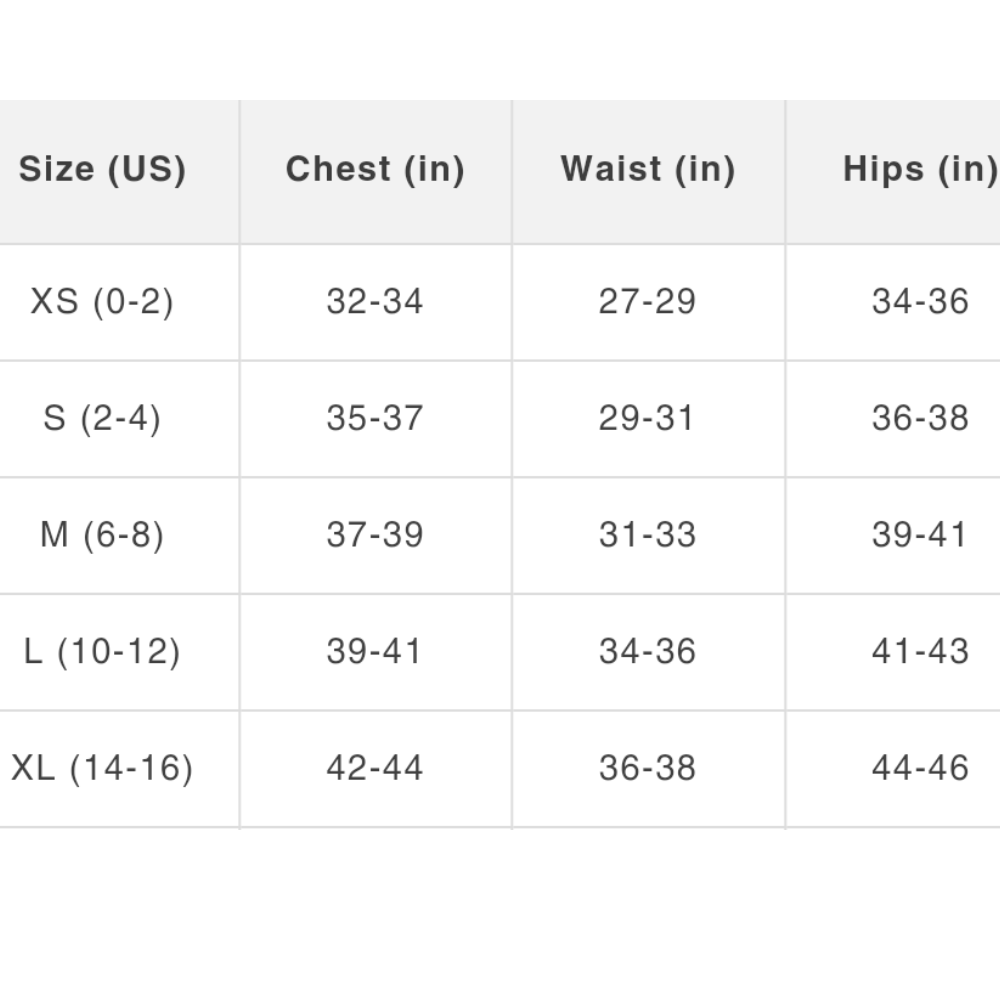Select the S (2-4) size row label
The image size is (1000, 1000).
click(102, 418)
